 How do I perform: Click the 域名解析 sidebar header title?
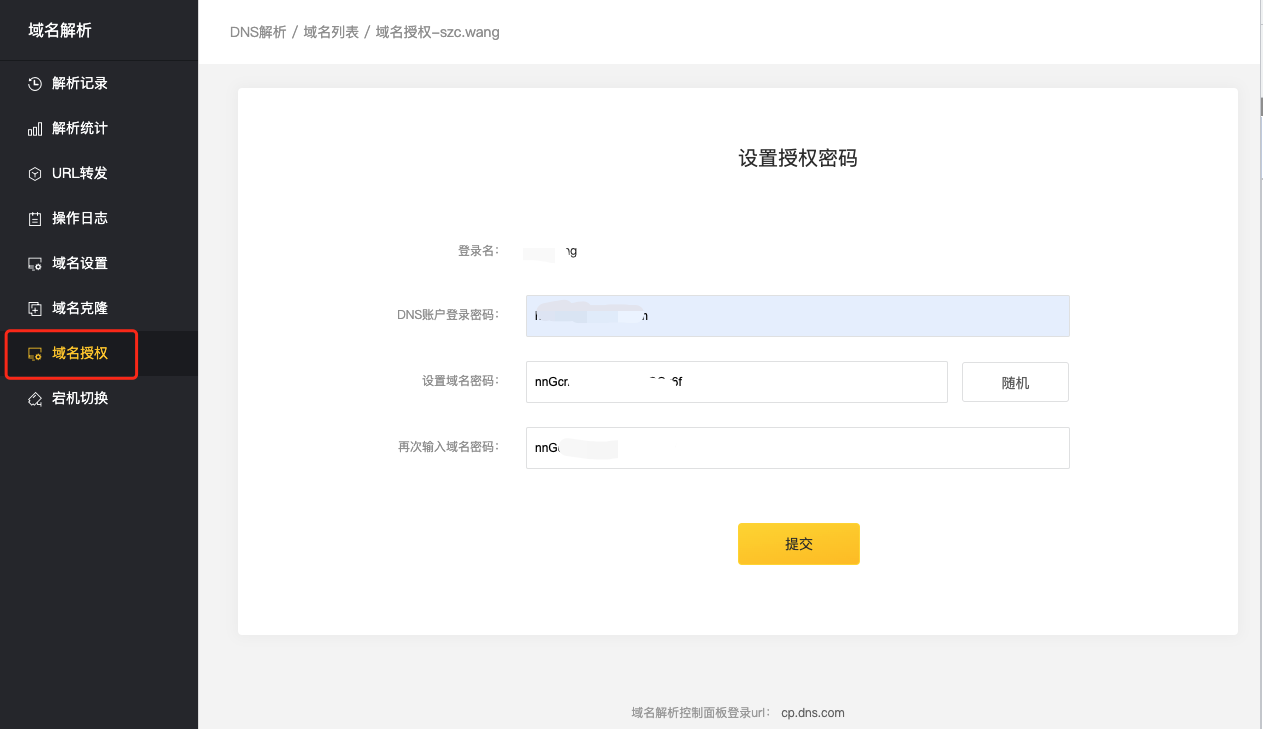(x=60, y=31)
